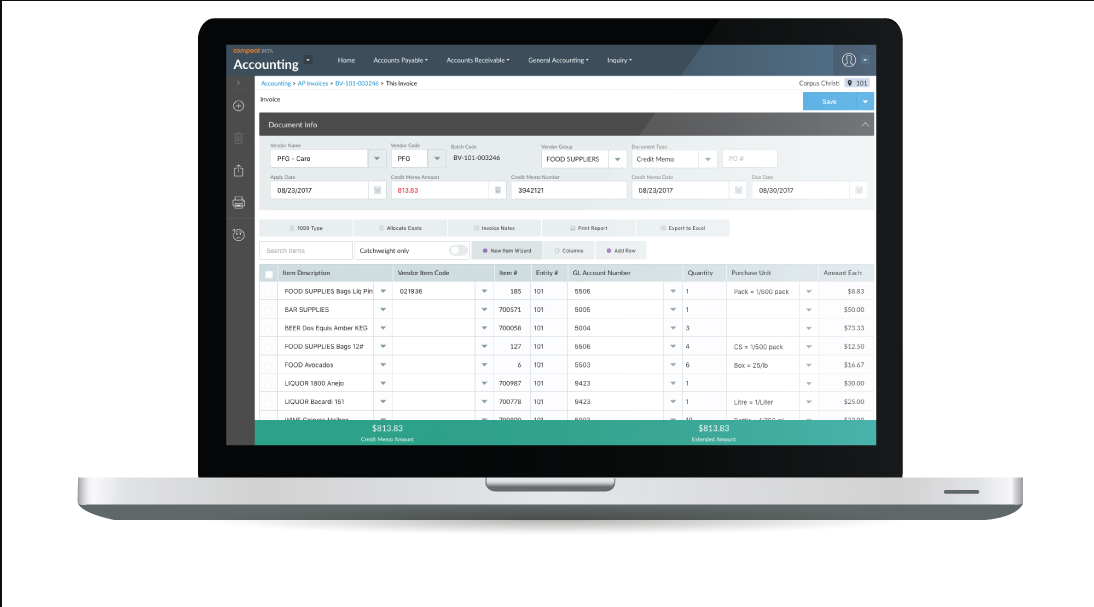1094x607 pixels.
Task: Click the Save button
Action: pyautogui.click(x=828, y=101)
